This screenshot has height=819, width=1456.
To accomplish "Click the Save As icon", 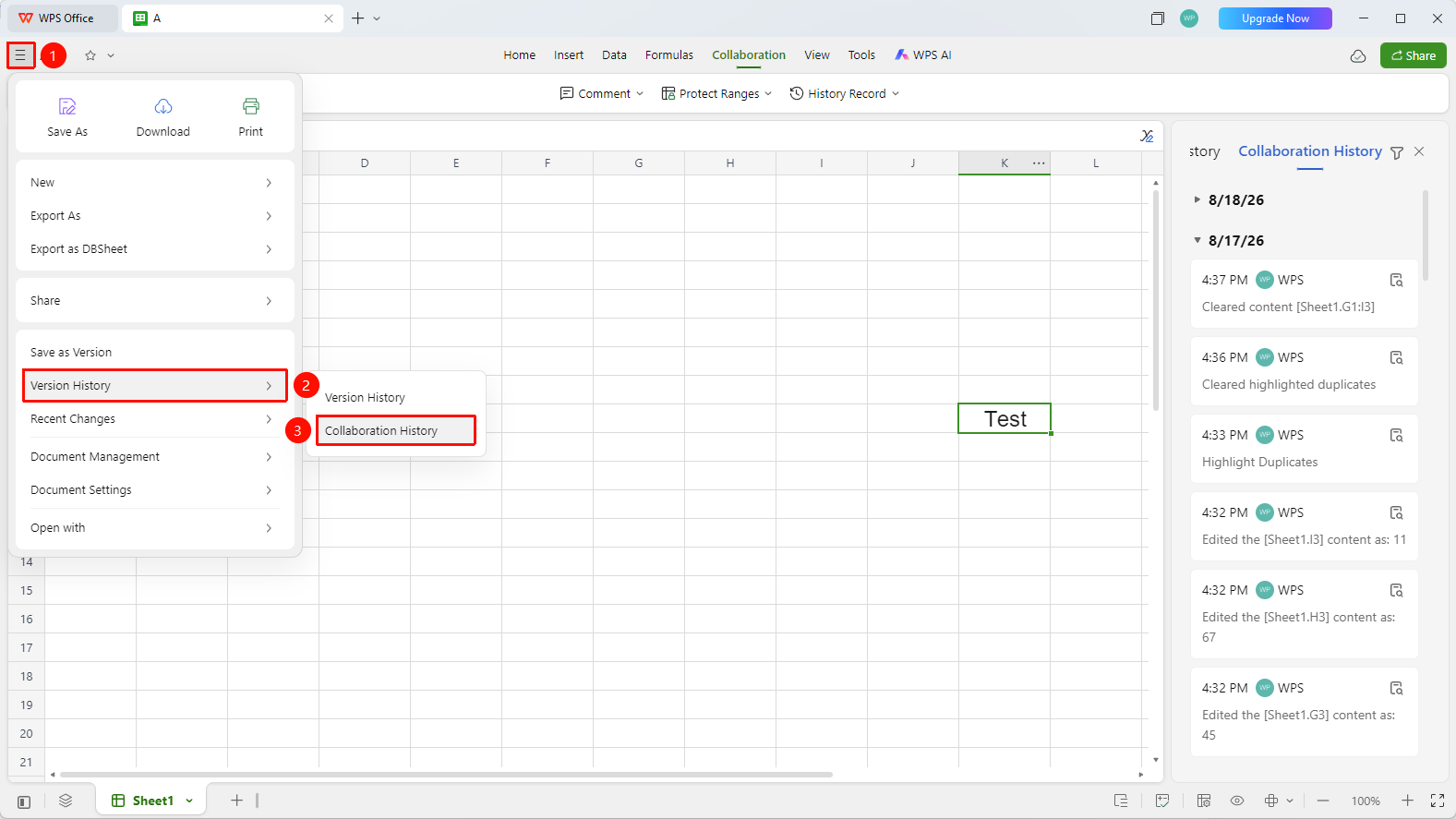I will (x=67, y=106).
